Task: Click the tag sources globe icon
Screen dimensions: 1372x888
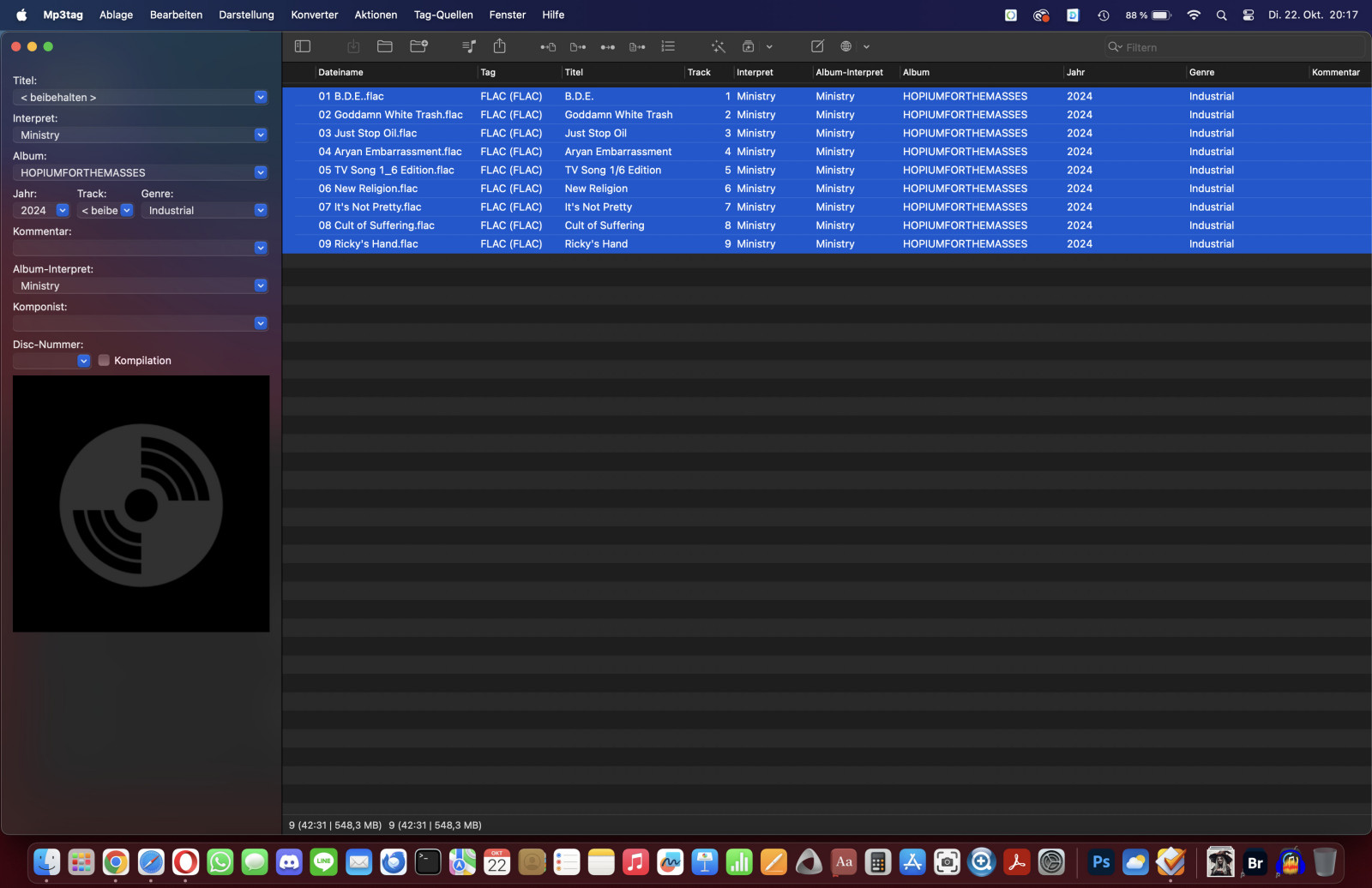Action: point(846,46)
